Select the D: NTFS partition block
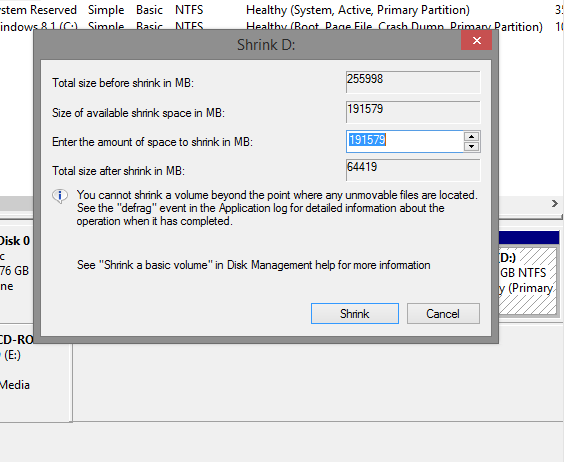 (x=528, y=281)
